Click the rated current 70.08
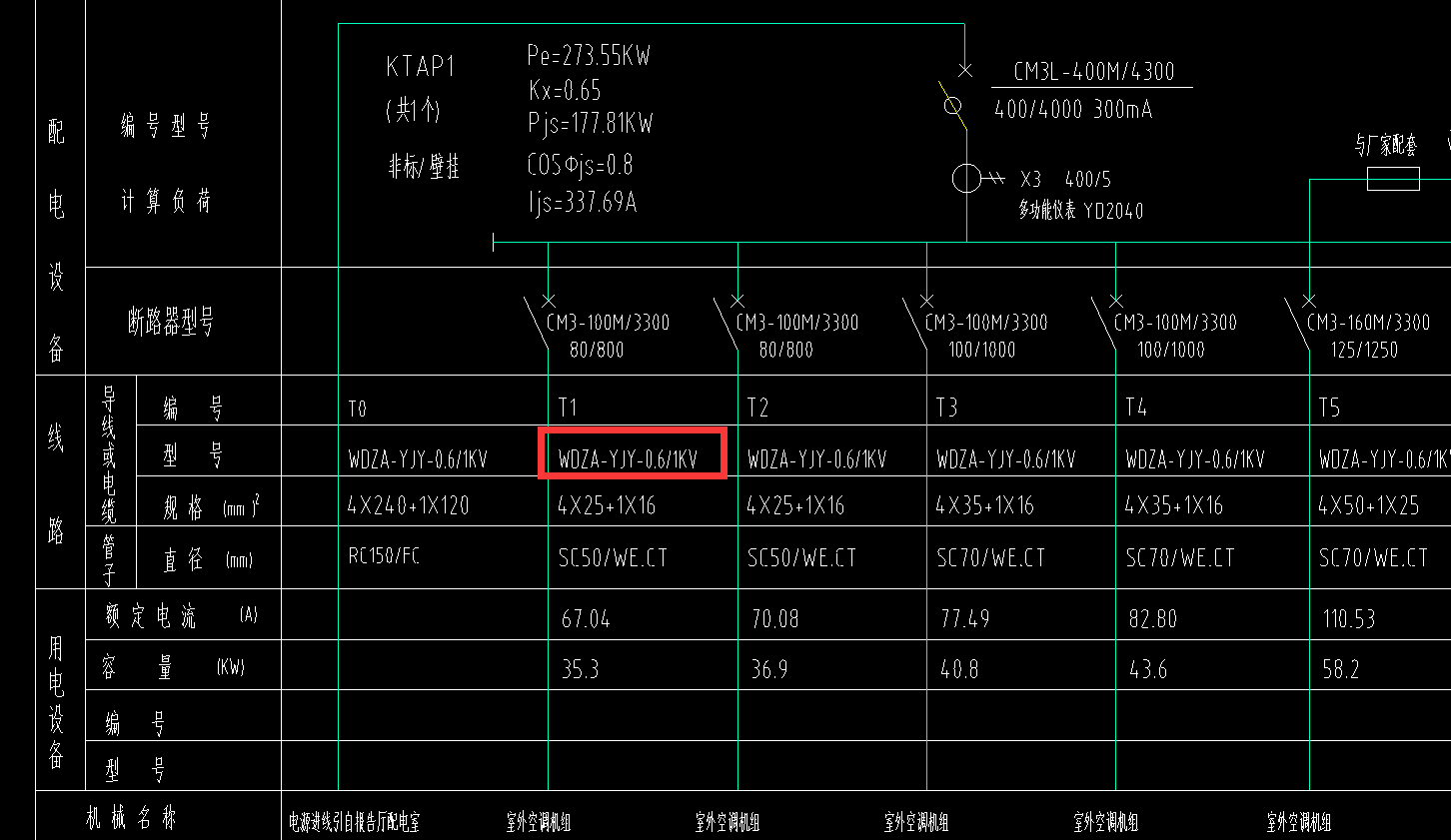Viewport: 1451px width, 840px height. tap(775, 619)
